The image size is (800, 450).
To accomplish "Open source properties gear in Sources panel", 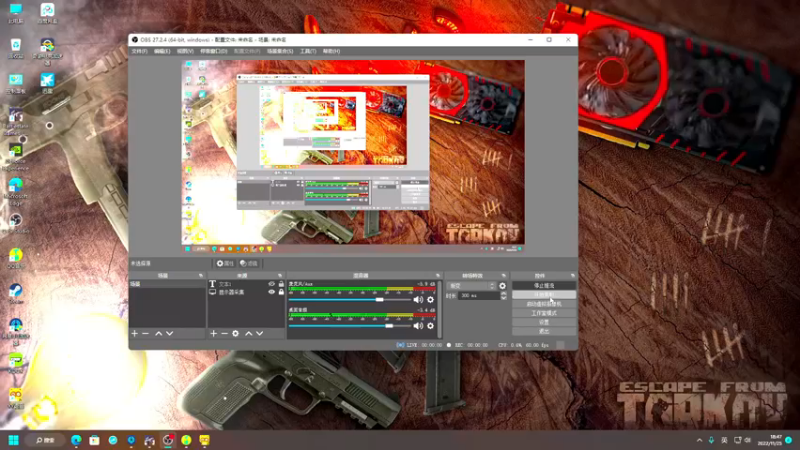I will coord(235,333).
